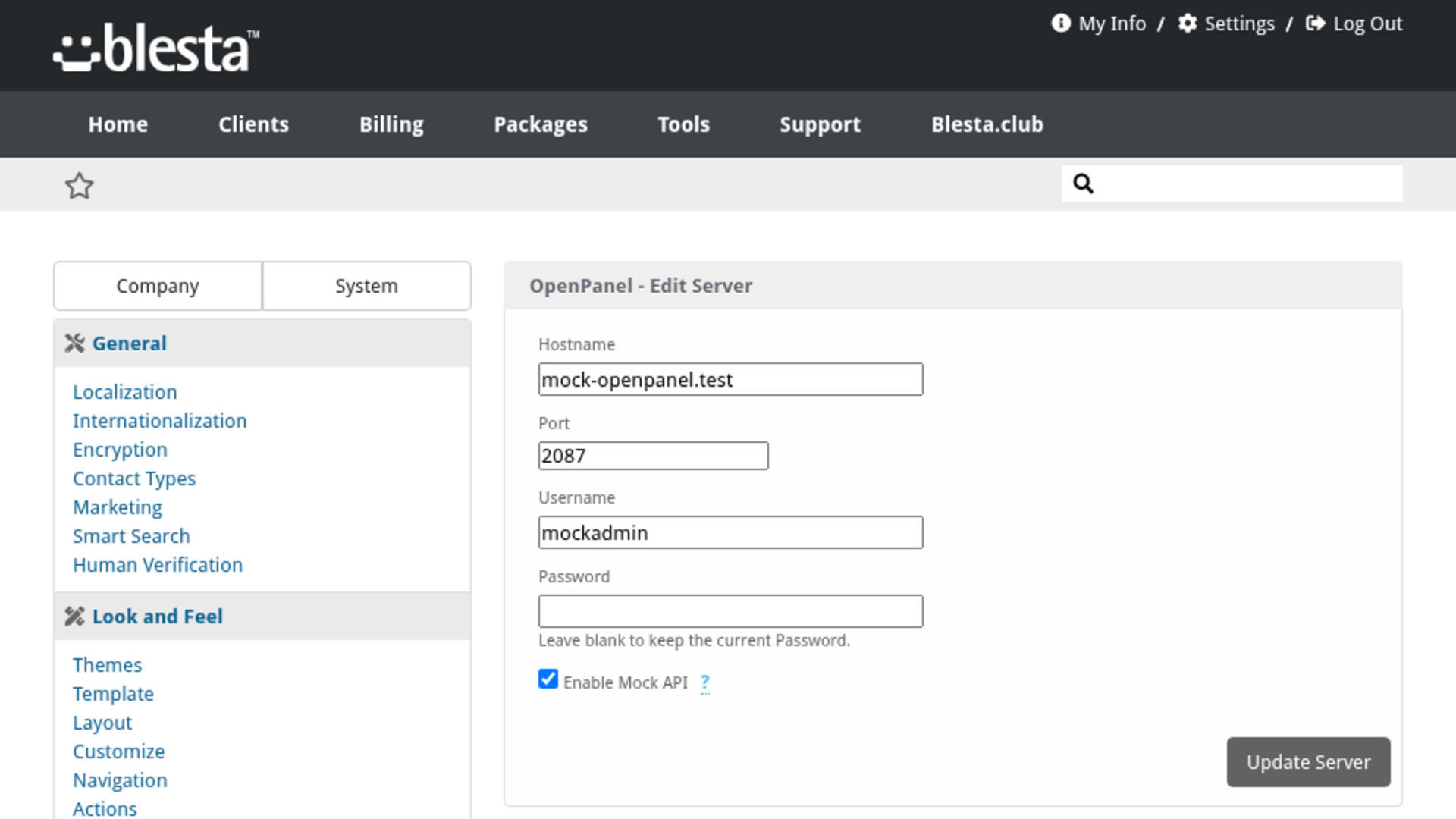Open the Navigation link
Image resolution: width=1456 pixels, height=819 pixels.
point(120,780)
